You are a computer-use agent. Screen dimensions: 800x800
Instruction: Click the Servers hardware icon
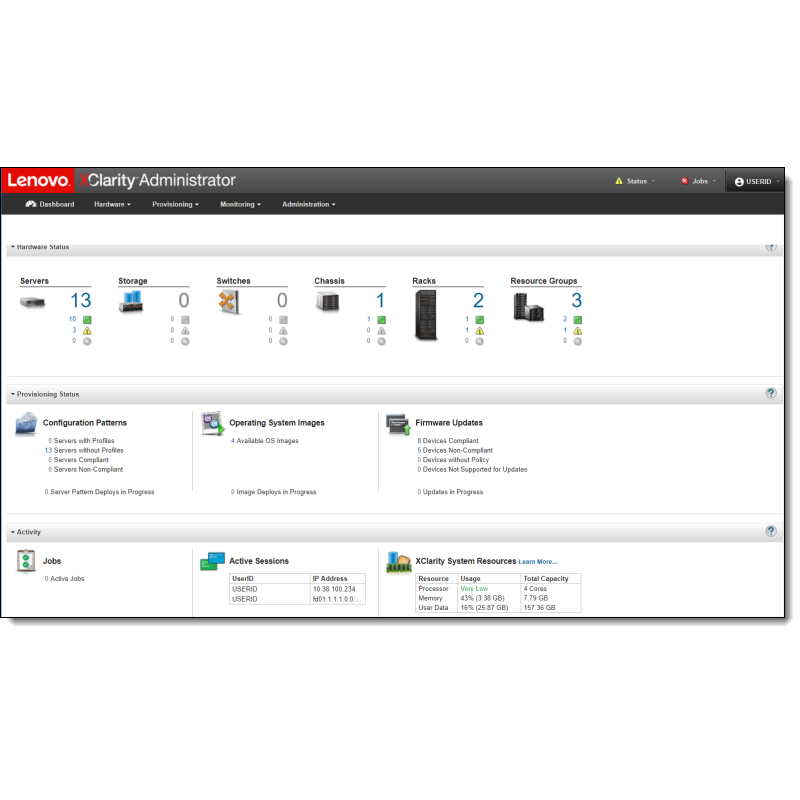33,302
